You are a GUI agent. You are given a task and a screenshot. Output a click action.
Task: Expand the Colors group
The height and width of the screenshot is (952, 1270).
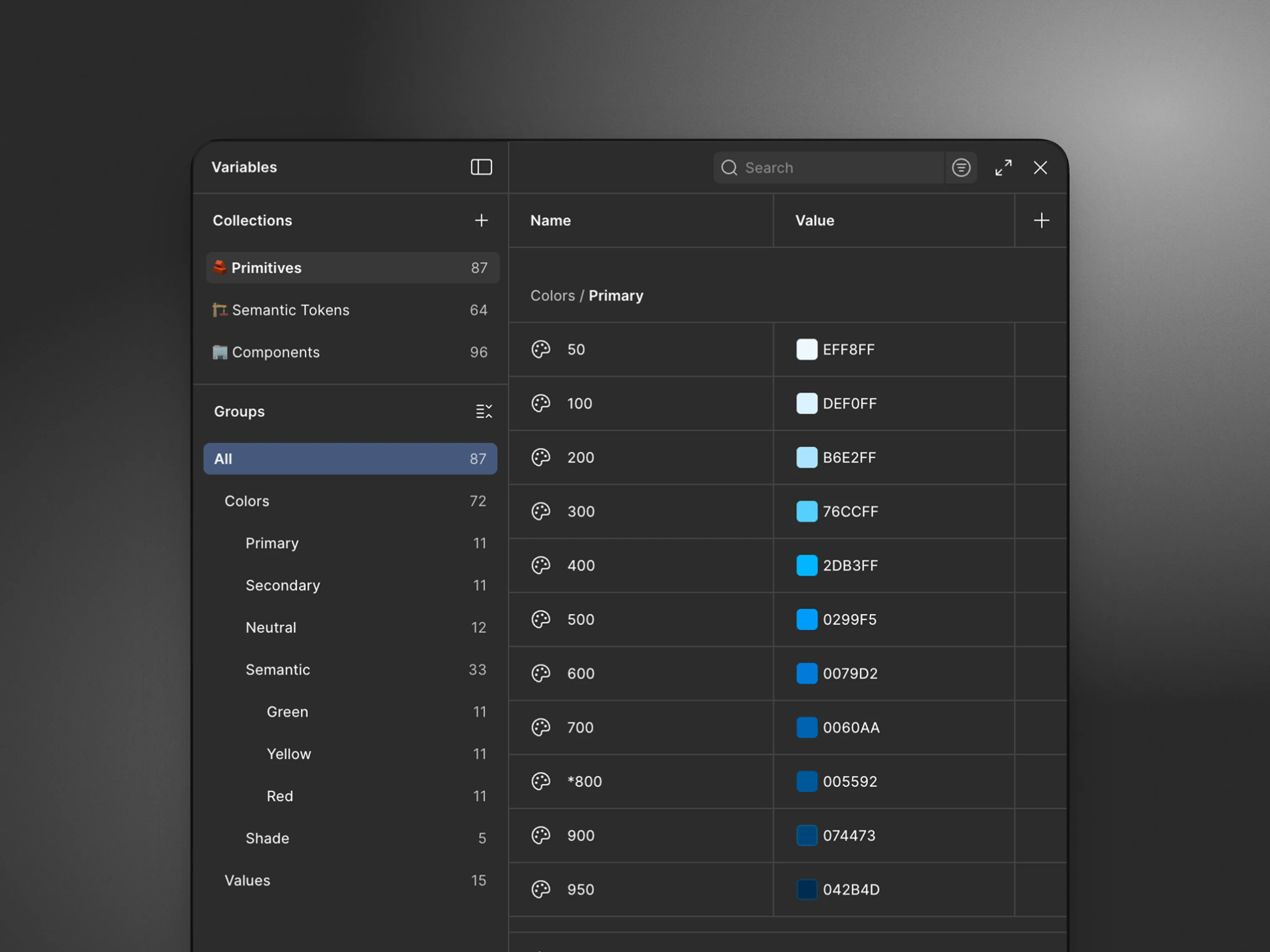click(x=247, y=501)
